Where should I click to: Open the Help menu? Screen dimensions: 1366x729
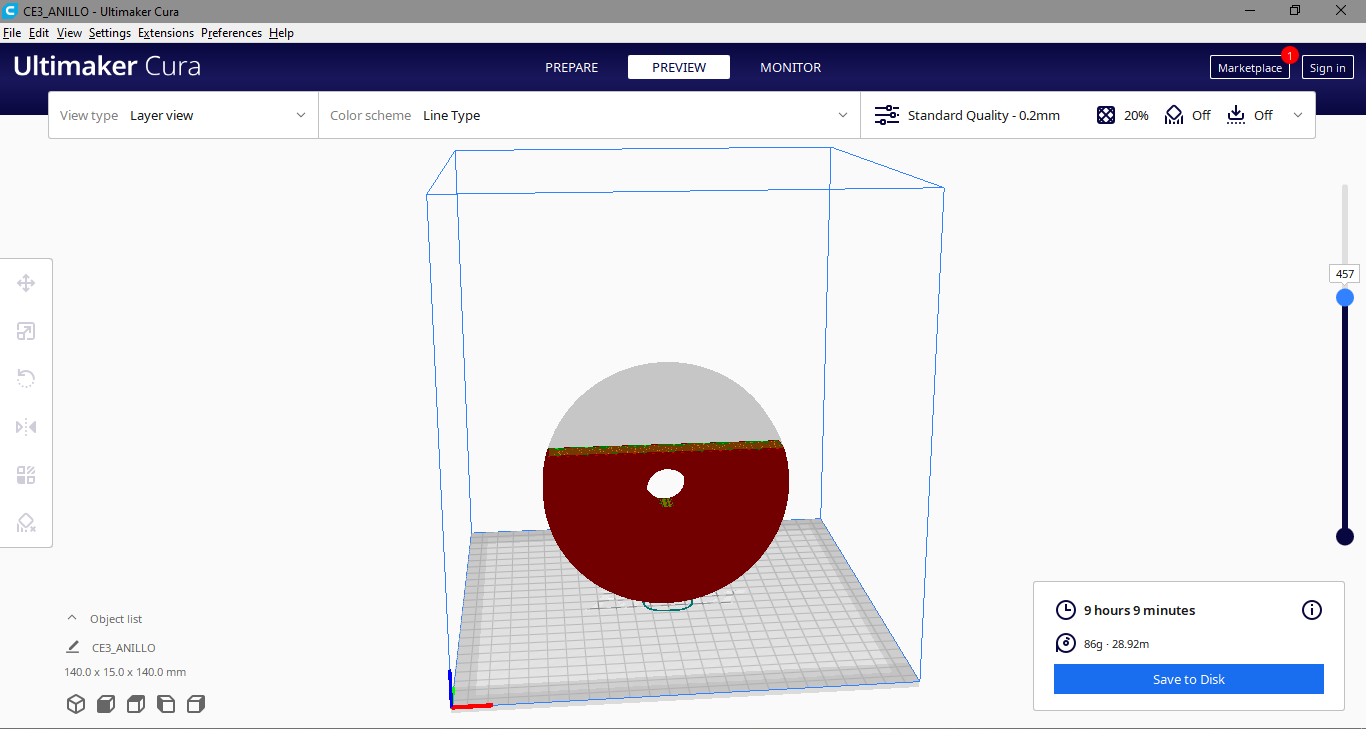point(281,33)
